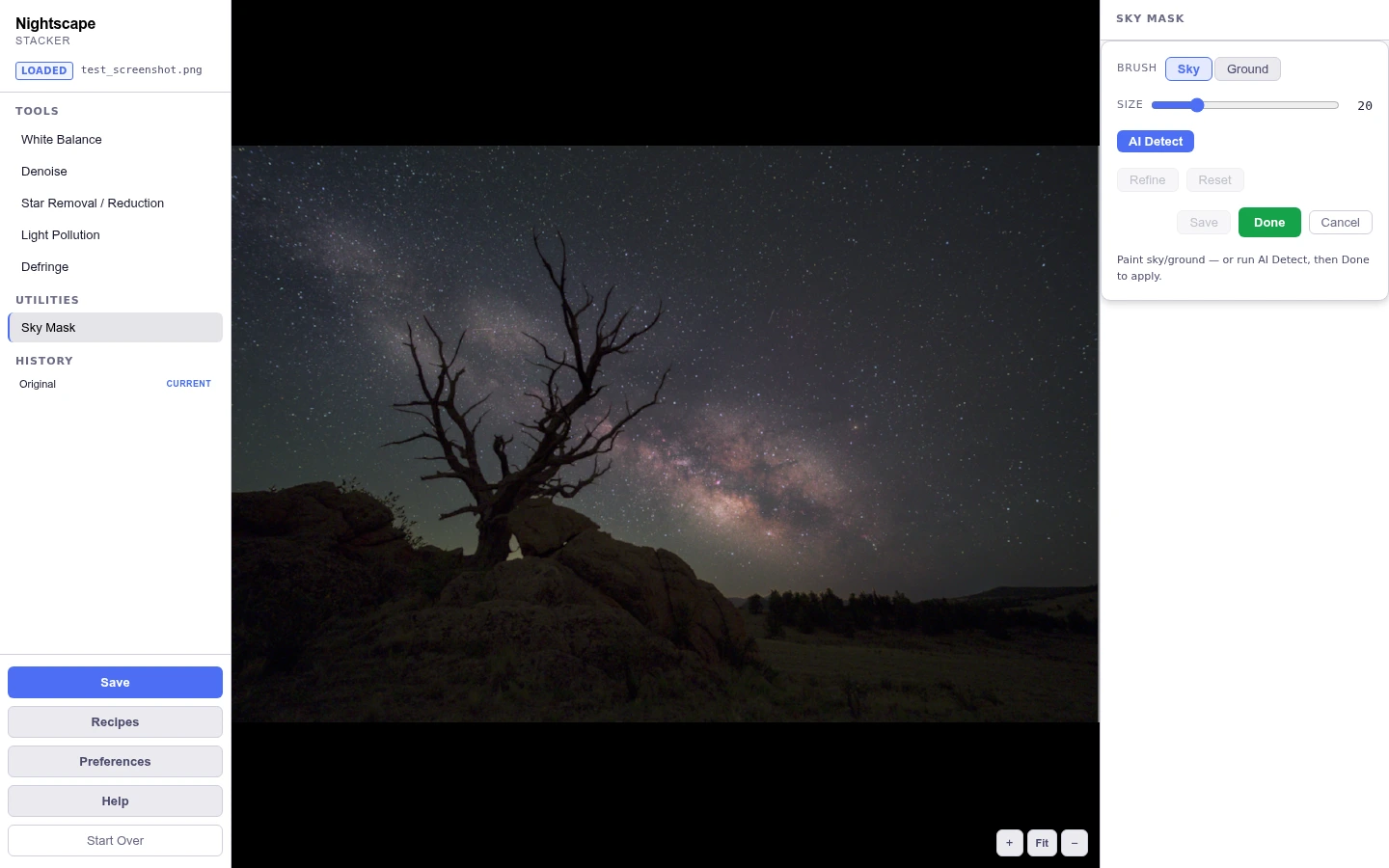Reset the sky mask

pyautogui.click(x=1214, y=180)
